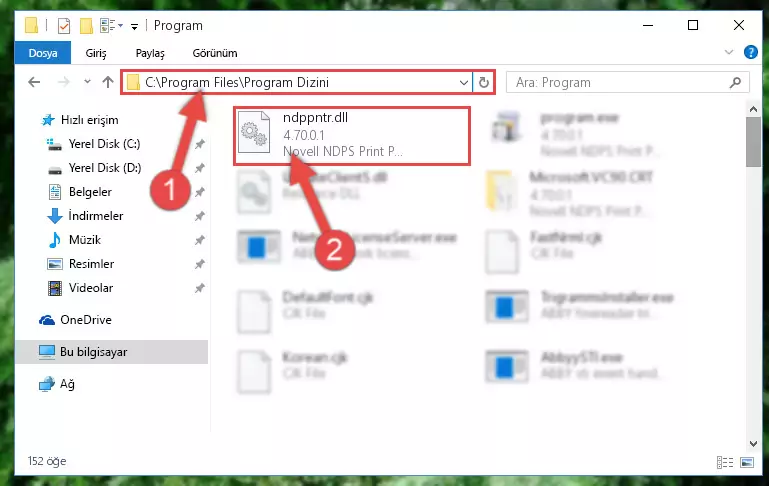Open Help via the question mark icon

(750, 52)
